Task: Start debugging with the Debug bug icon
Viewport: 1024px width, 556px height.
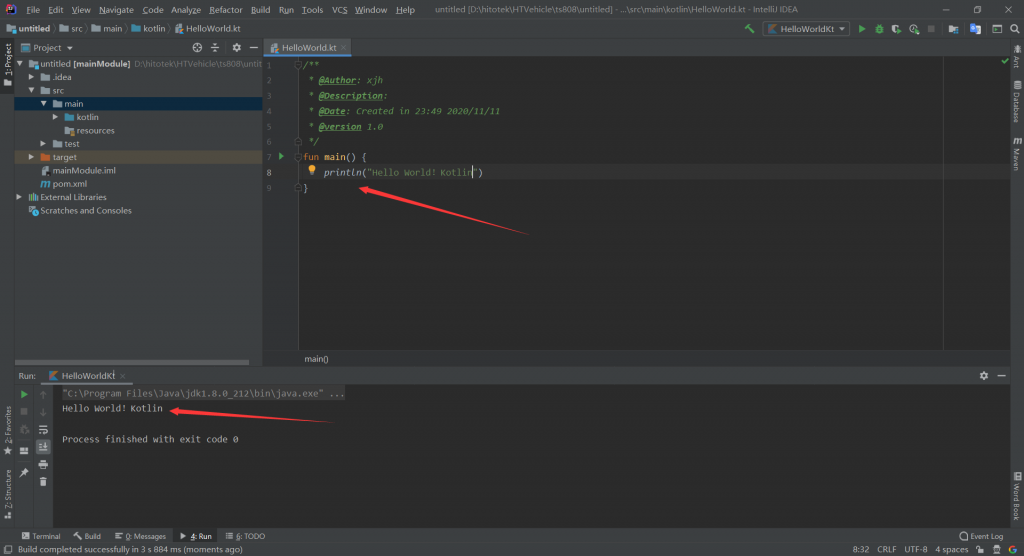Action: tap(879, 29)
